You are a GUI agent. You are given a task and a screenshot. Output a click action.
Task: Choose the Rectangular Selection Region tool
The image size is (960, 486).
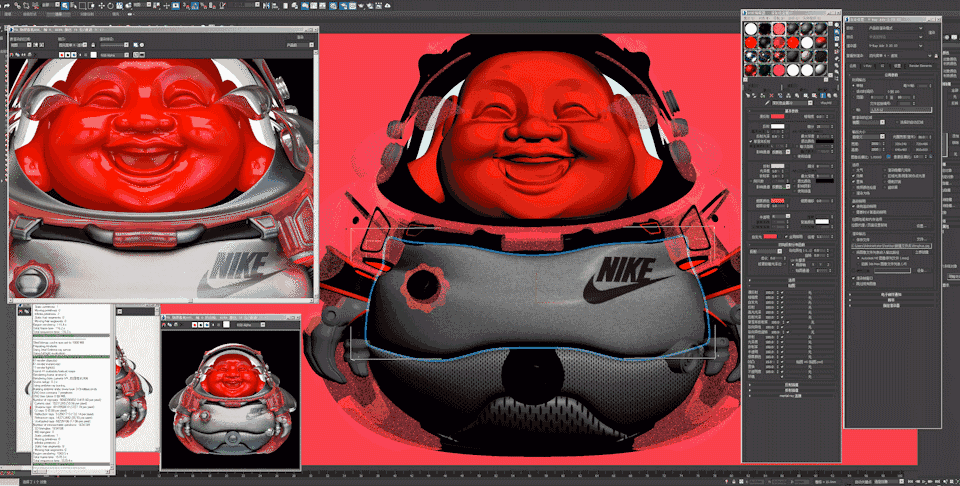[x=82, y=6]
